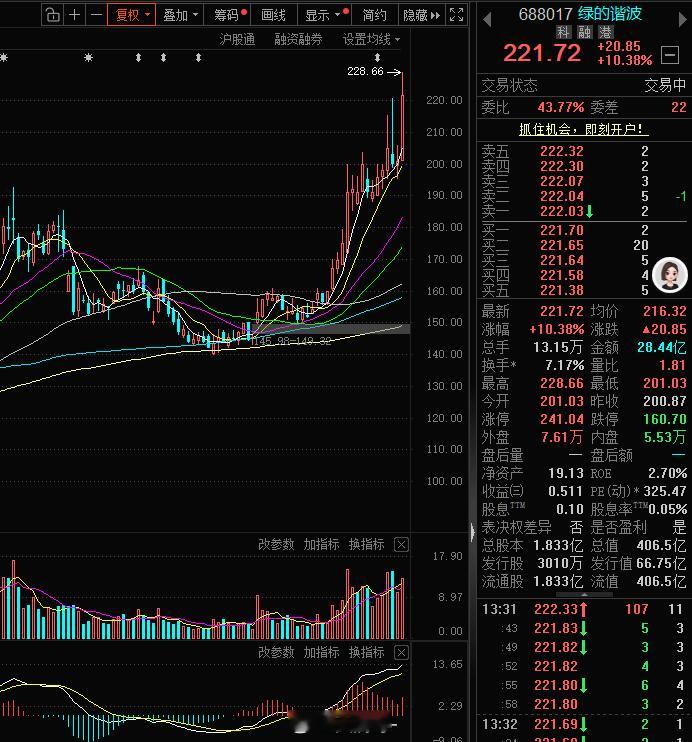This screenshot has width=692, height=742.
Task: Click the assistant avatar icon
Action: 669,274
